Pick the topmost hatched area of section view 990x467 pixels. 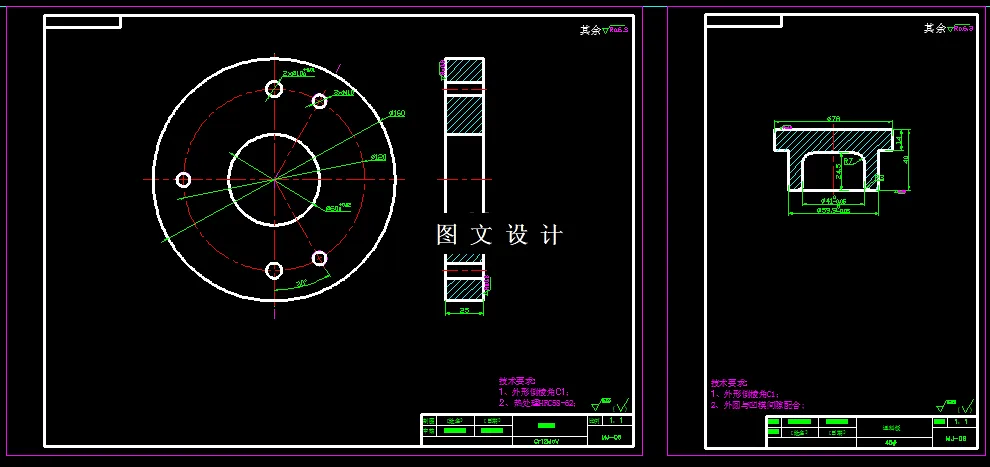pyautogui.click(x=464, y=70)
